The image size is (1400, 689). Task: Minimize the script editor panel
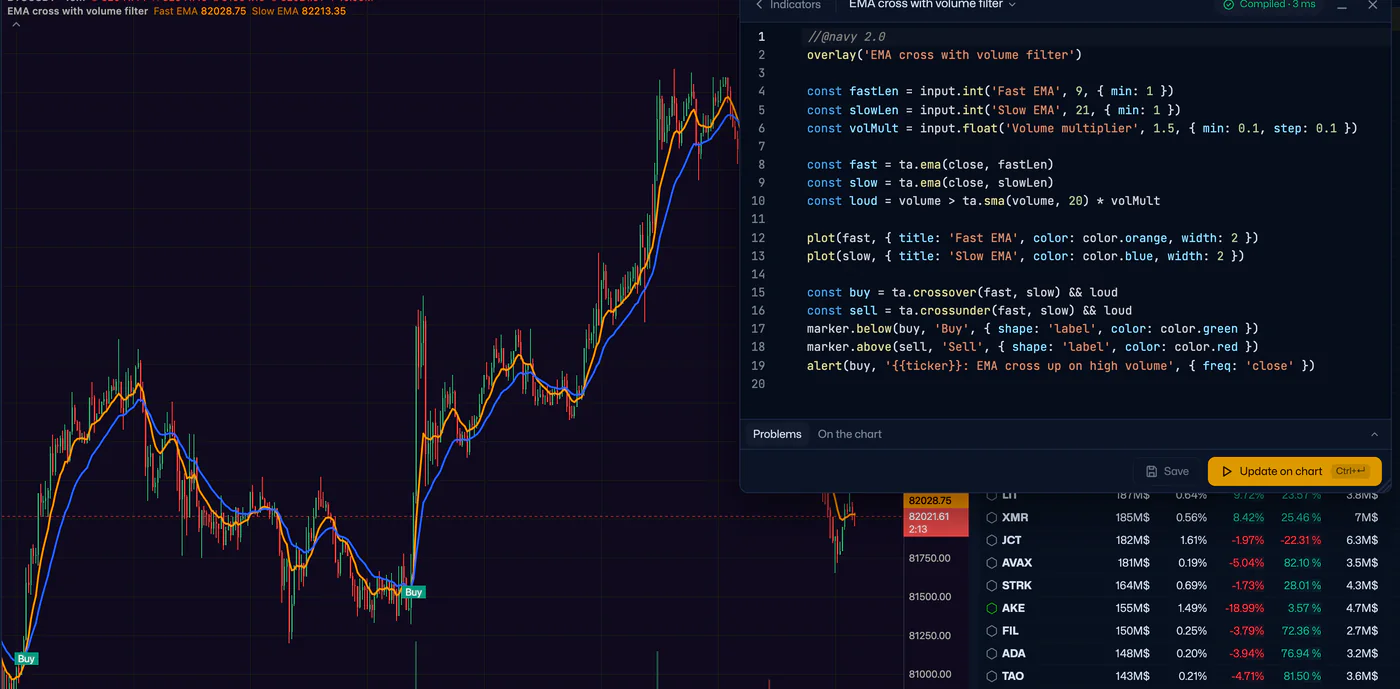click(1342, 6)
